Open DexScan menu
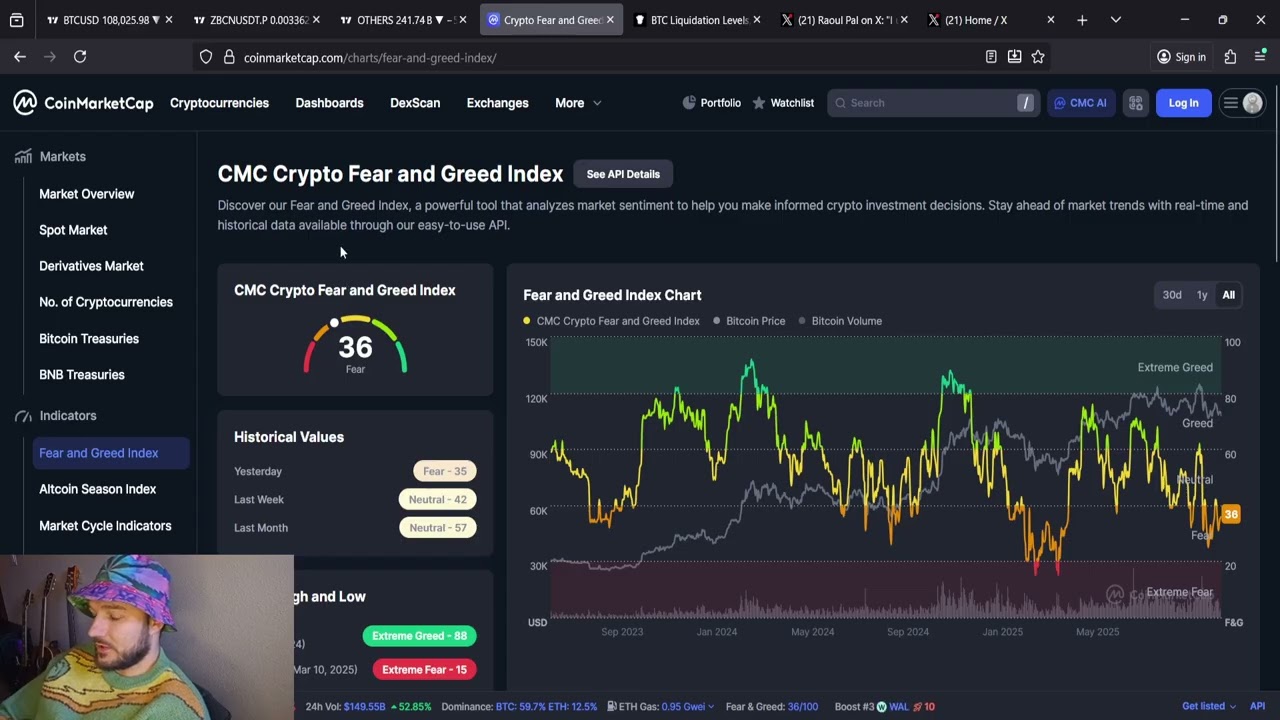 (415, 103)
